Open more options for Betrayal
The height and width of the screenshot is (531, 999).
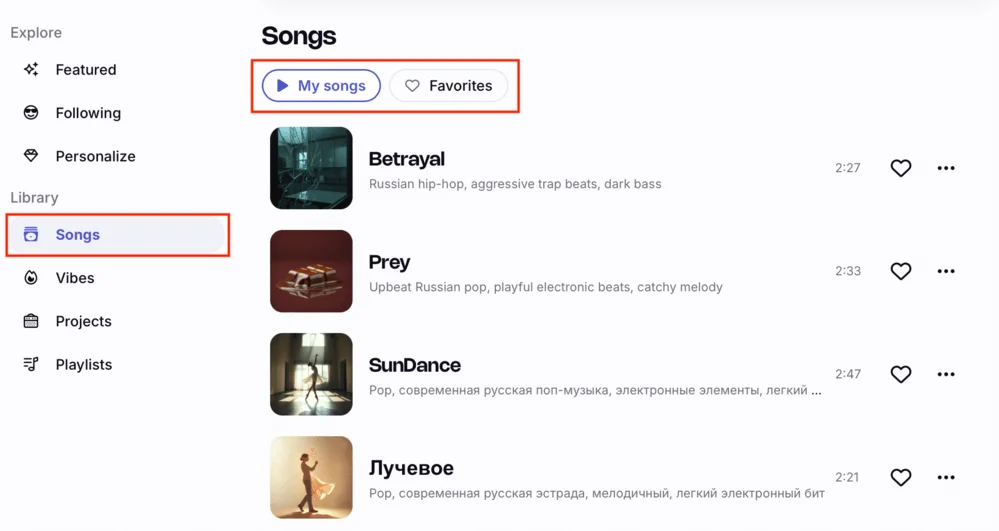click(946, 168)
